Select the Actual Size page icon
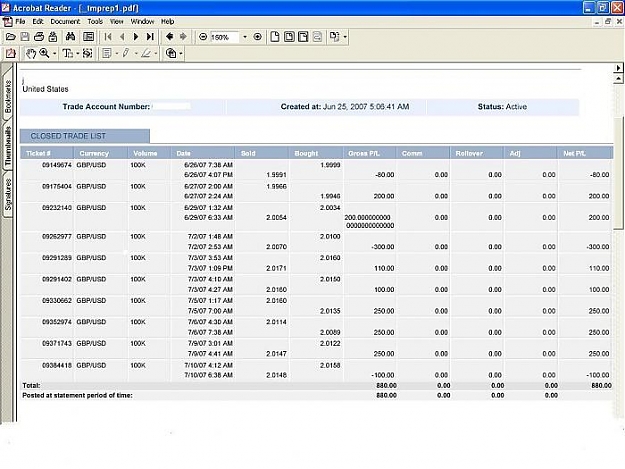 pos(275,37)
